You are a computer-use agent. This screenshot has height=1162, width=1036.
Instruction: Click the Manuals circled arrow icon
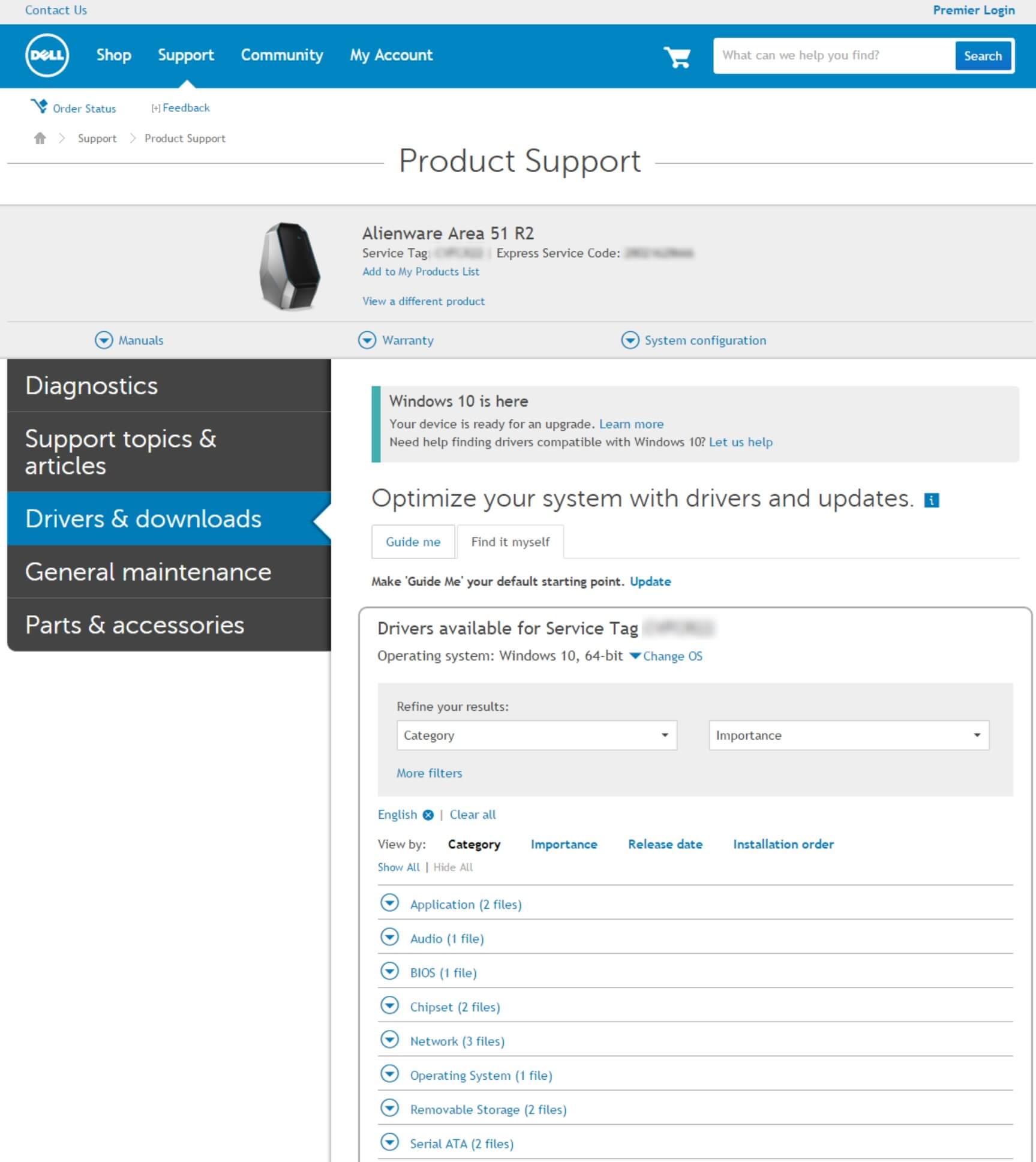tap(104, 340)
